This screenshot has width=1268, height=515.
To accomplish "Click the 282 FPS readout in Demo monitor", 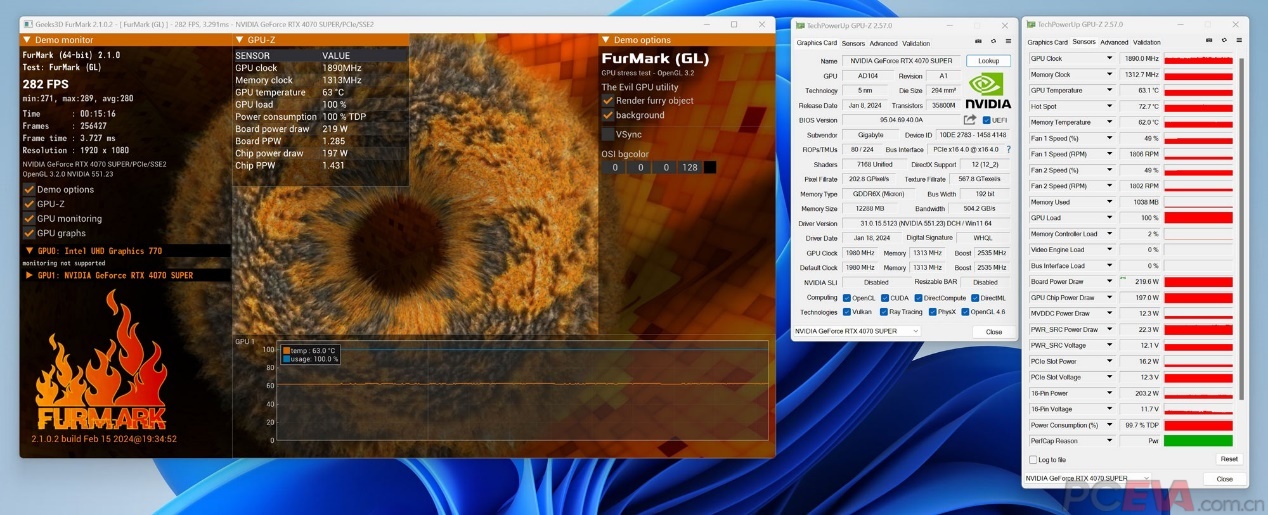I will point(44,85).
